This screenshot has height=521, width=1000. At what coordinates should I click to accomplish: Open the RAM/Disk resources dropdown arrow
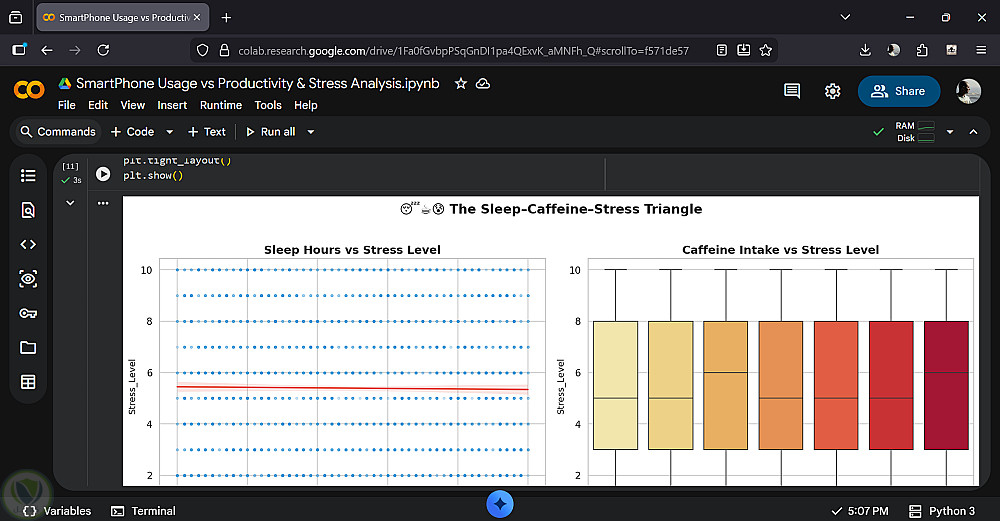[x=950, y=132]
